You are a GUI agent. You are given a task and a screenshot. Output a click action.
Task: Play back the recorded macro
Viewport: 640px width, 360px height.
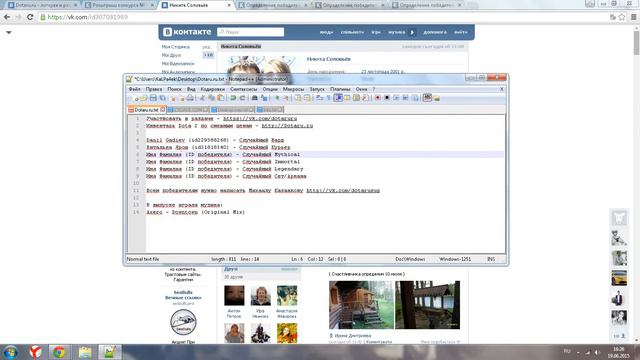[x=396, y=98]
